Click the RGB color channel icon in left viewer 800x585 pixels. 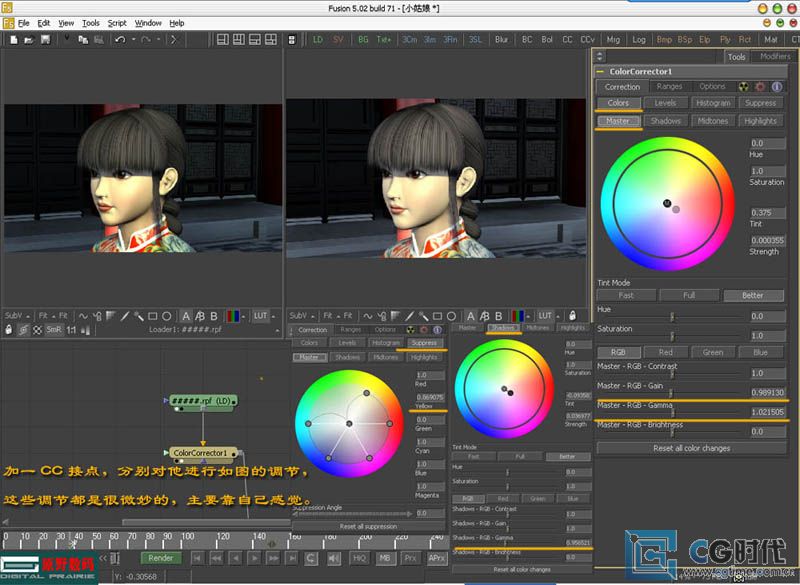coord(233,316)
